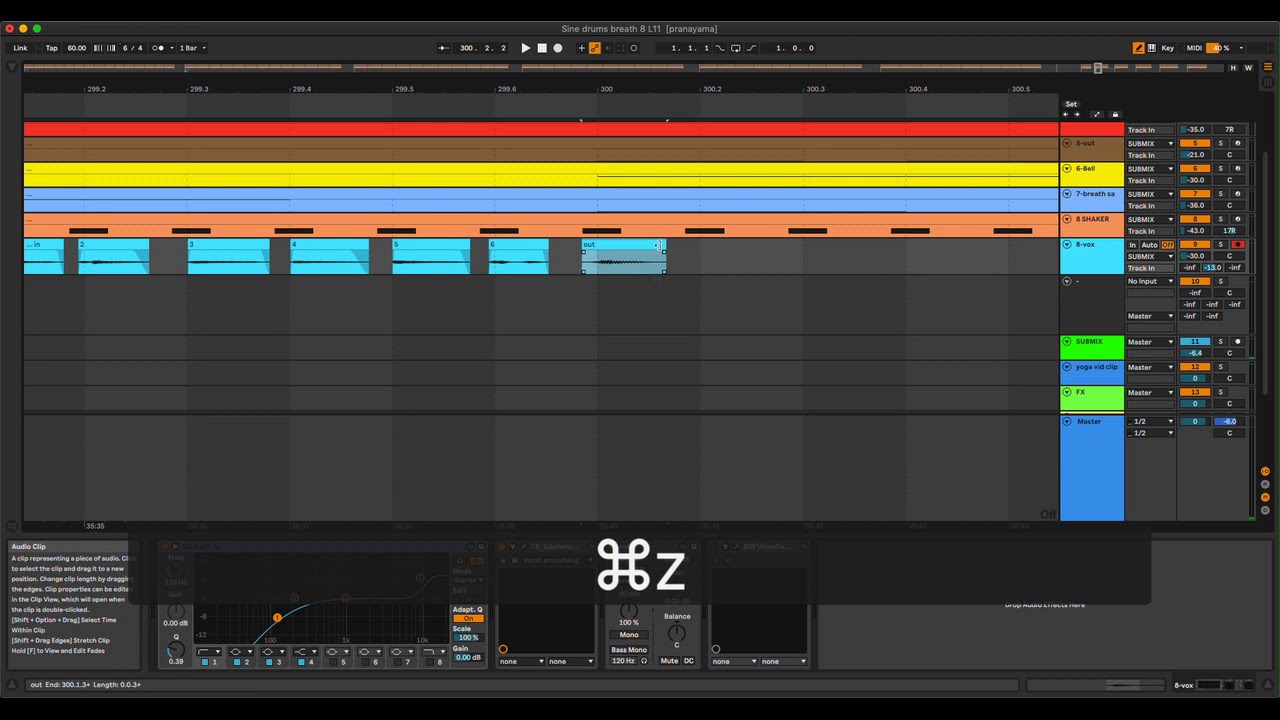Arm the SUBMIX track for recording
Image resolution: width=1280 pixels, height=720 pixels.
1238,342
